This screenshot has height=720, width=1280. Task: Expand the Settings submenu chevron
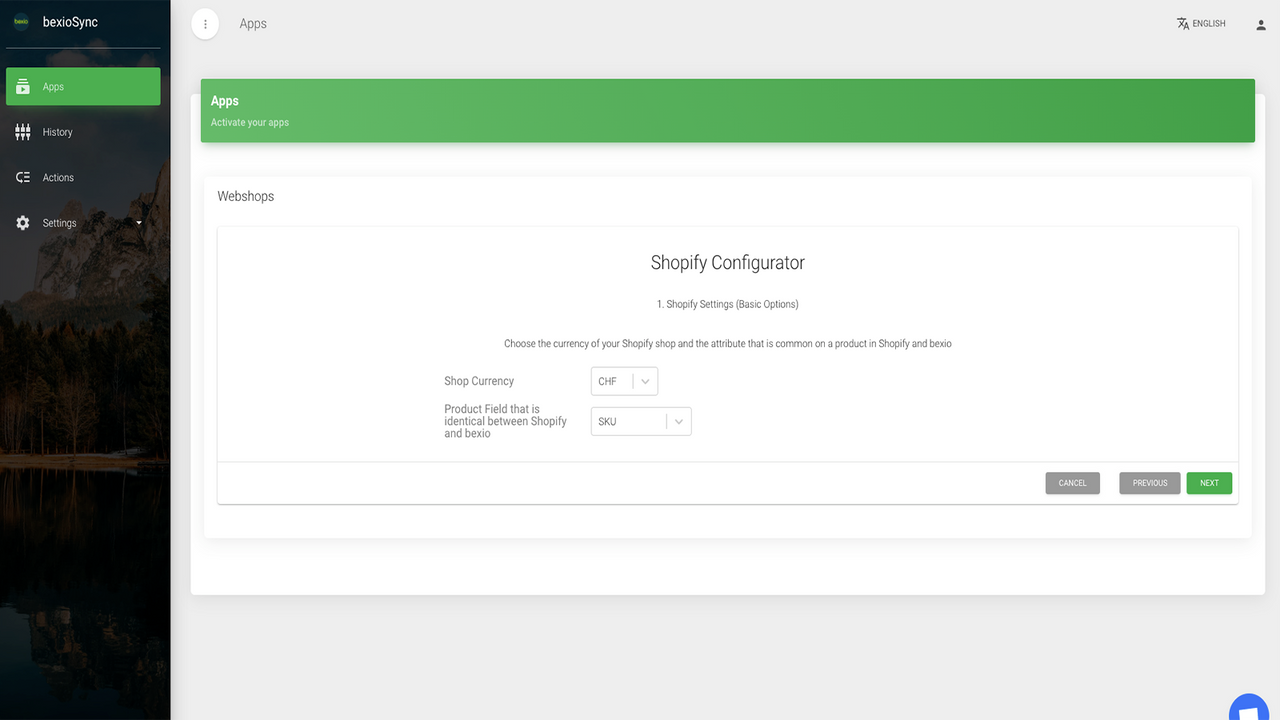click(139, 222)
